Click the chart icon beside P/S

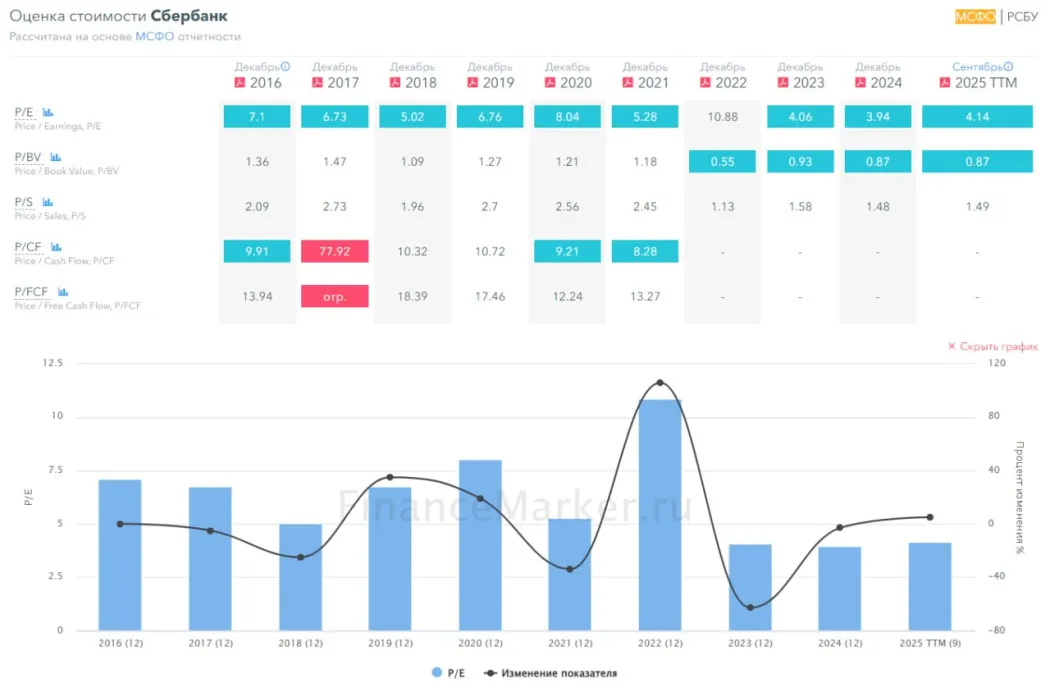48,202
